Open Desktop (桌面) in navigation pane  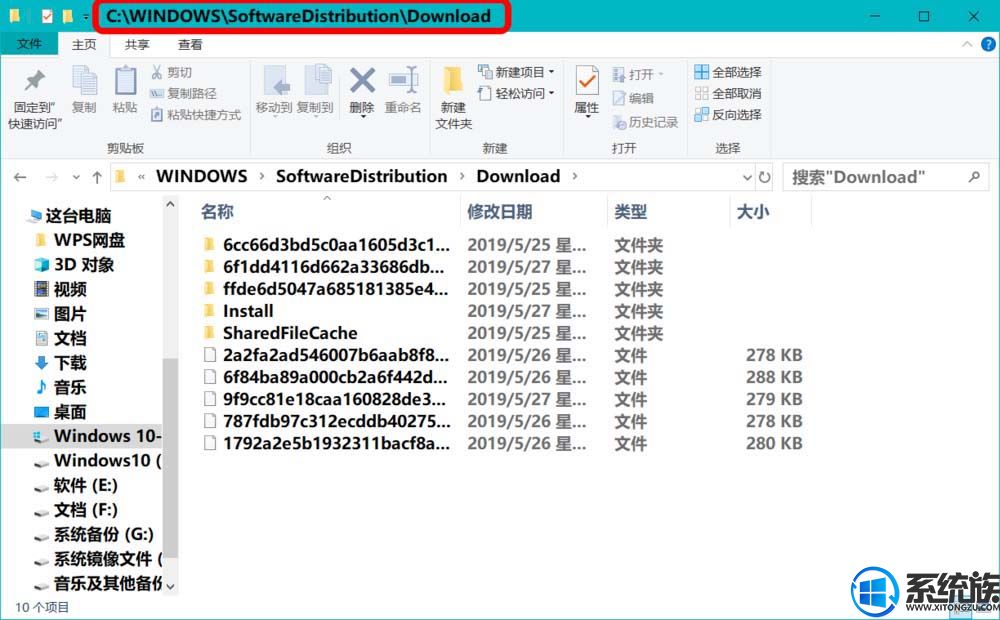[x=61, y=412]
